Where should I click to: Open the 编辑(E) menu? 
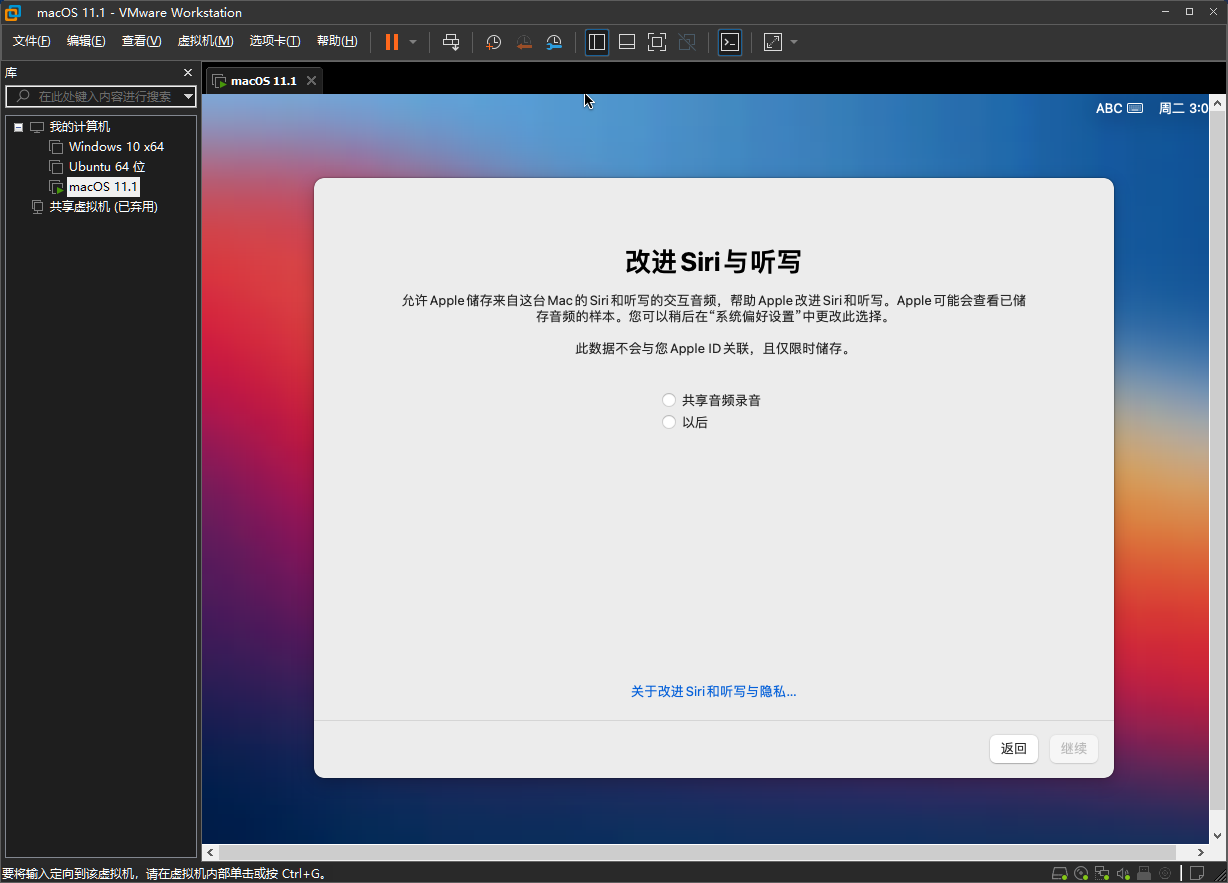(86, 41)
